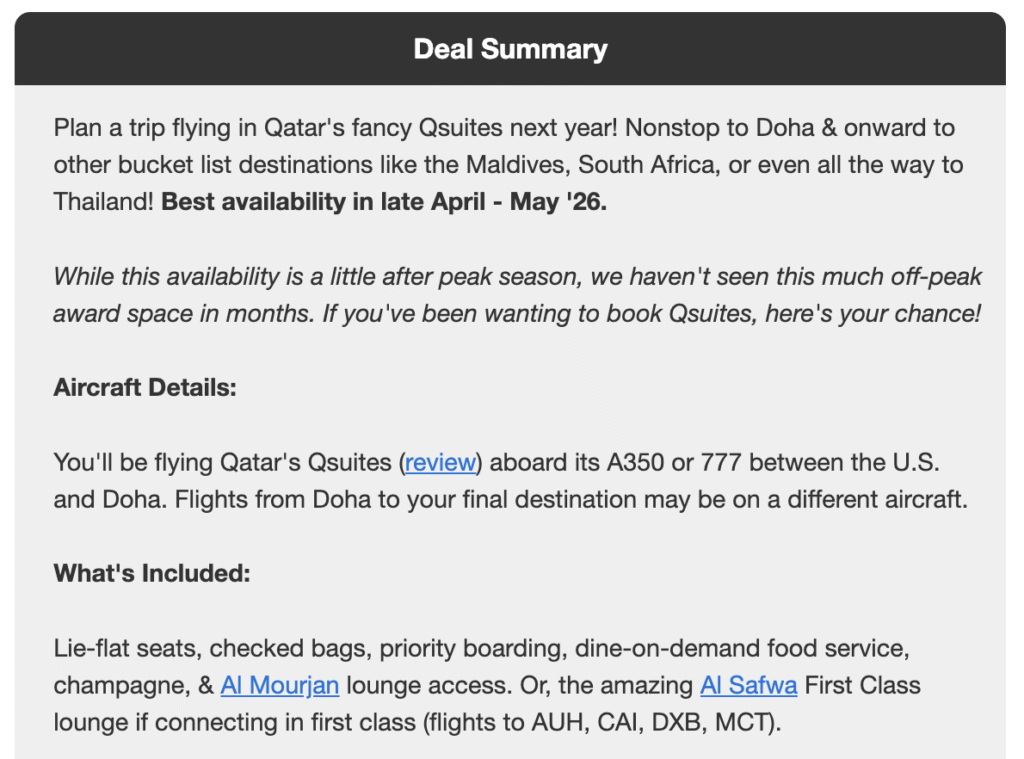The width and height of the screenshot is (1024, 759).
Task: Click the italic off-peak award space paragraph
Action: (517, 295)
